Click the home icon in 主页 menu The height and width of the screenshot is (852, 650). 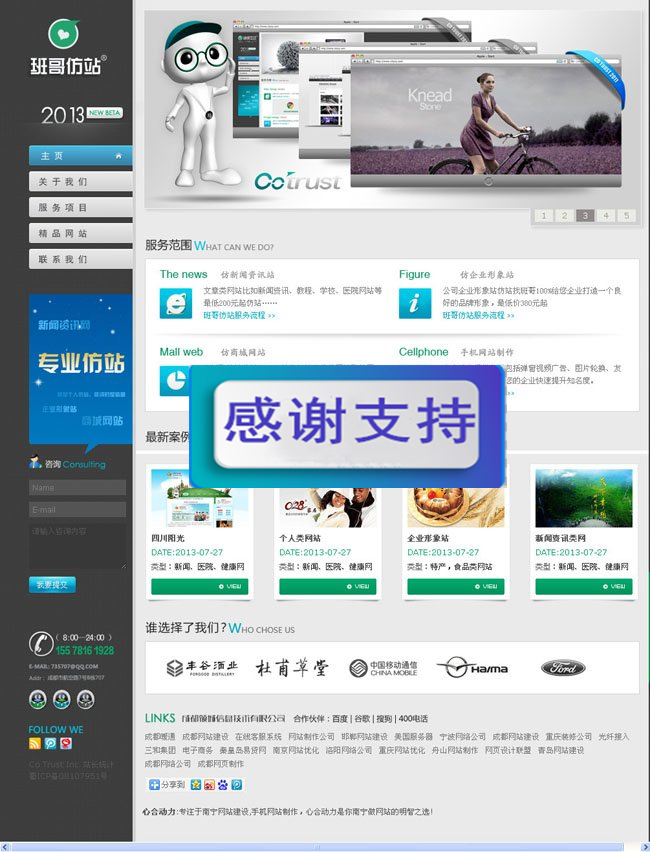pyautogui.click(x=118, y=156)
